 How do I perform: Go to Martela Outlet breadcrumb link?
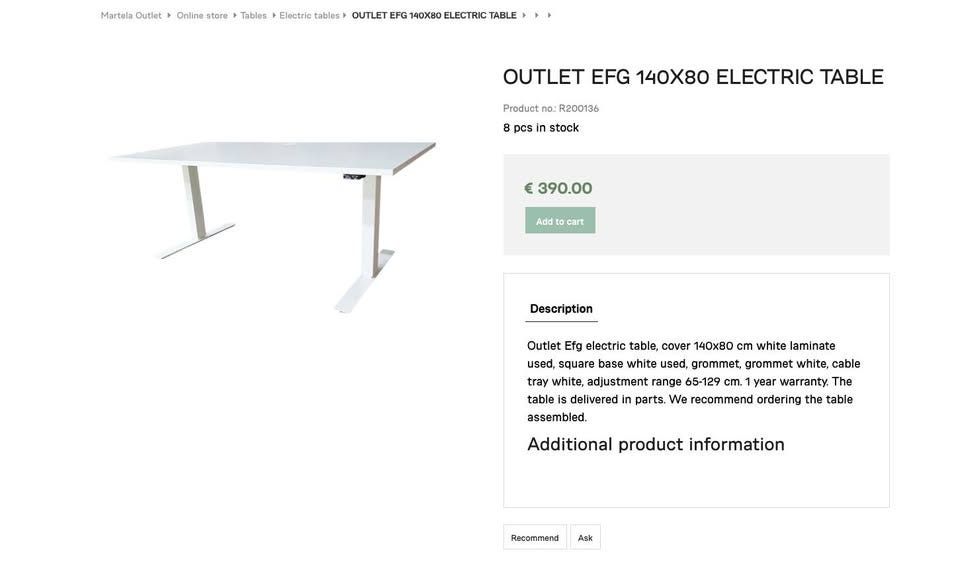click(x=131, y=16)
